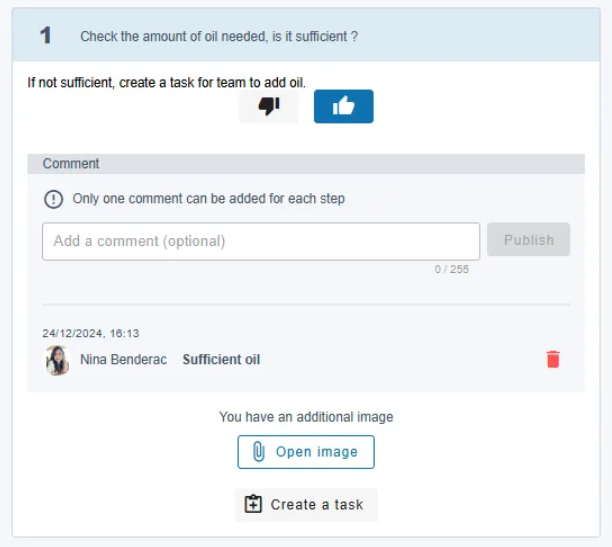Click the exclamation info icon
This screenshot has width=612, height=547.
click(x=53, y=199)
